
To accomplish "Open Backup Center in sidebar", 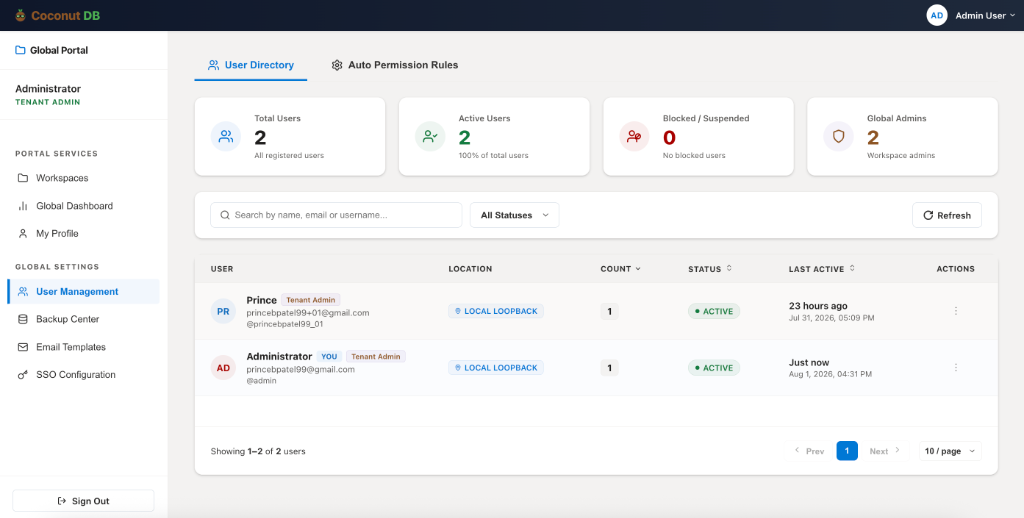I will tap(84, 319).
